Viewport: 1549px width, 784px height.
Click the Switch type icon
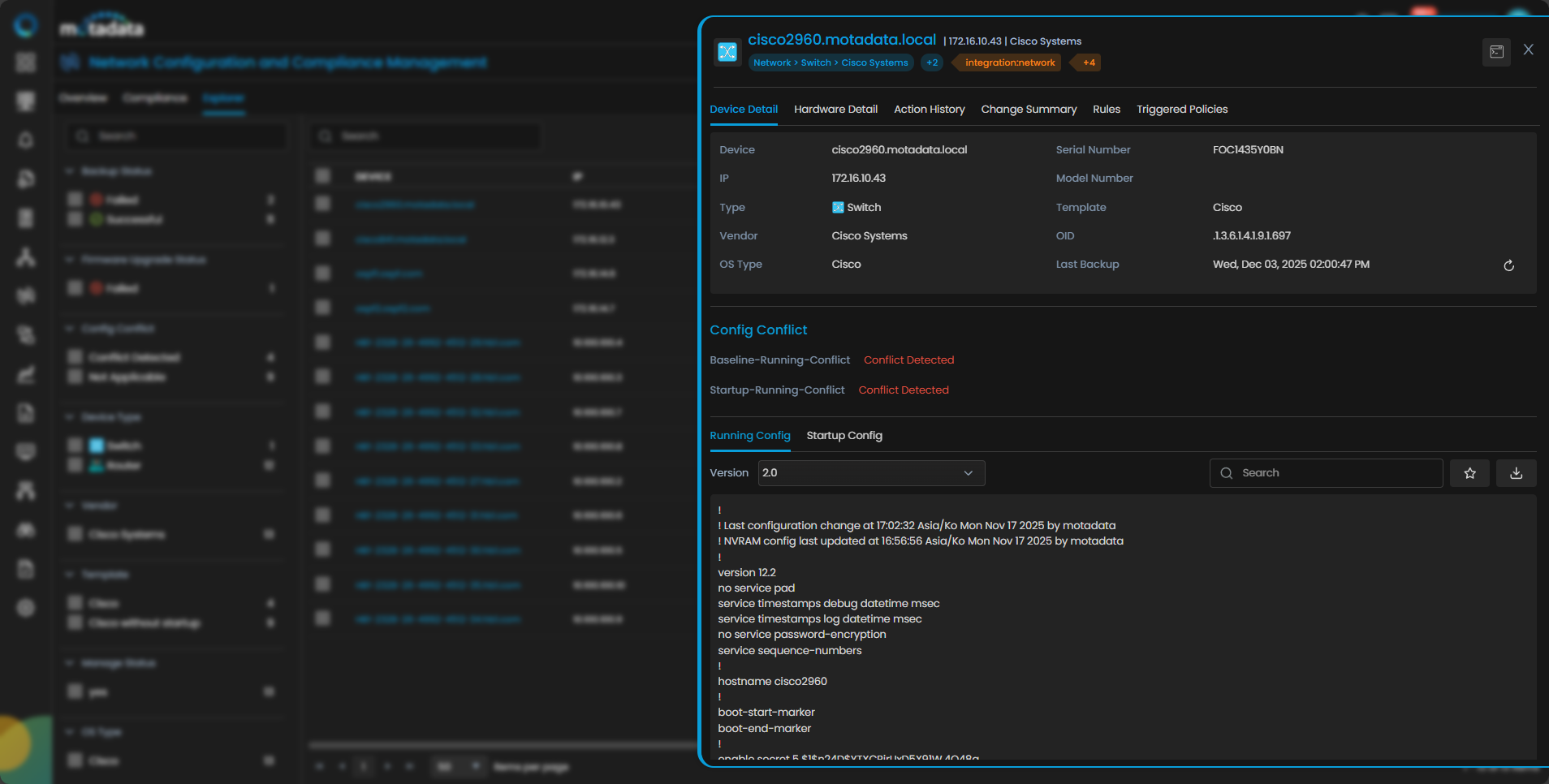tap(838, 208)
